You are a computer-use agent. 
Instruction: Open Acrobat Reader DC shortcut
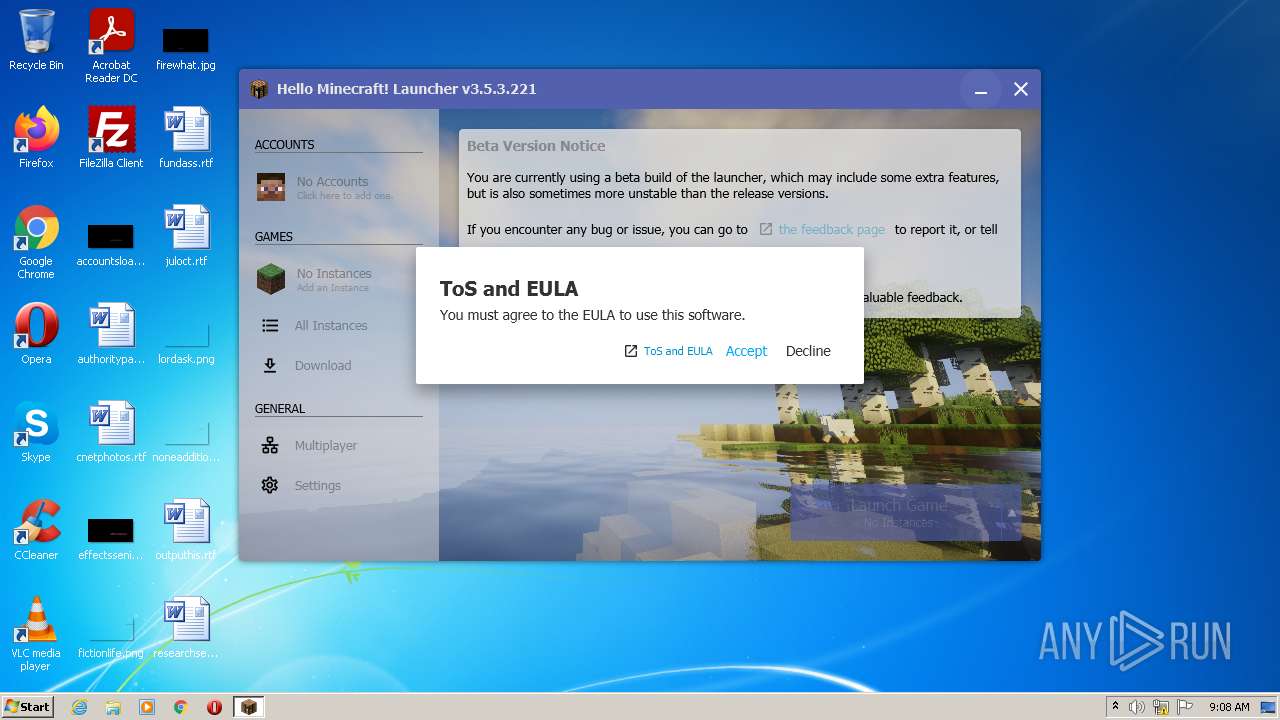(x=111, y=46)
